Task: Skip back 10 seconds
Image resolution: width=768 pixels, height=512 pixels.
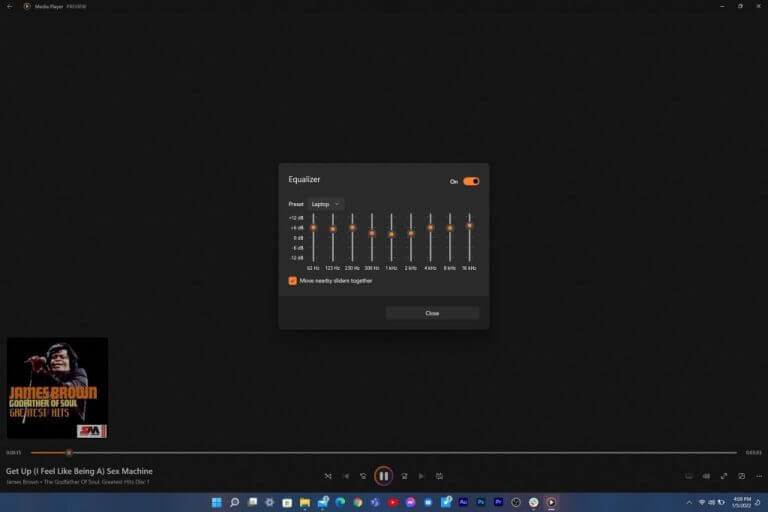Action: click(363, 476)
